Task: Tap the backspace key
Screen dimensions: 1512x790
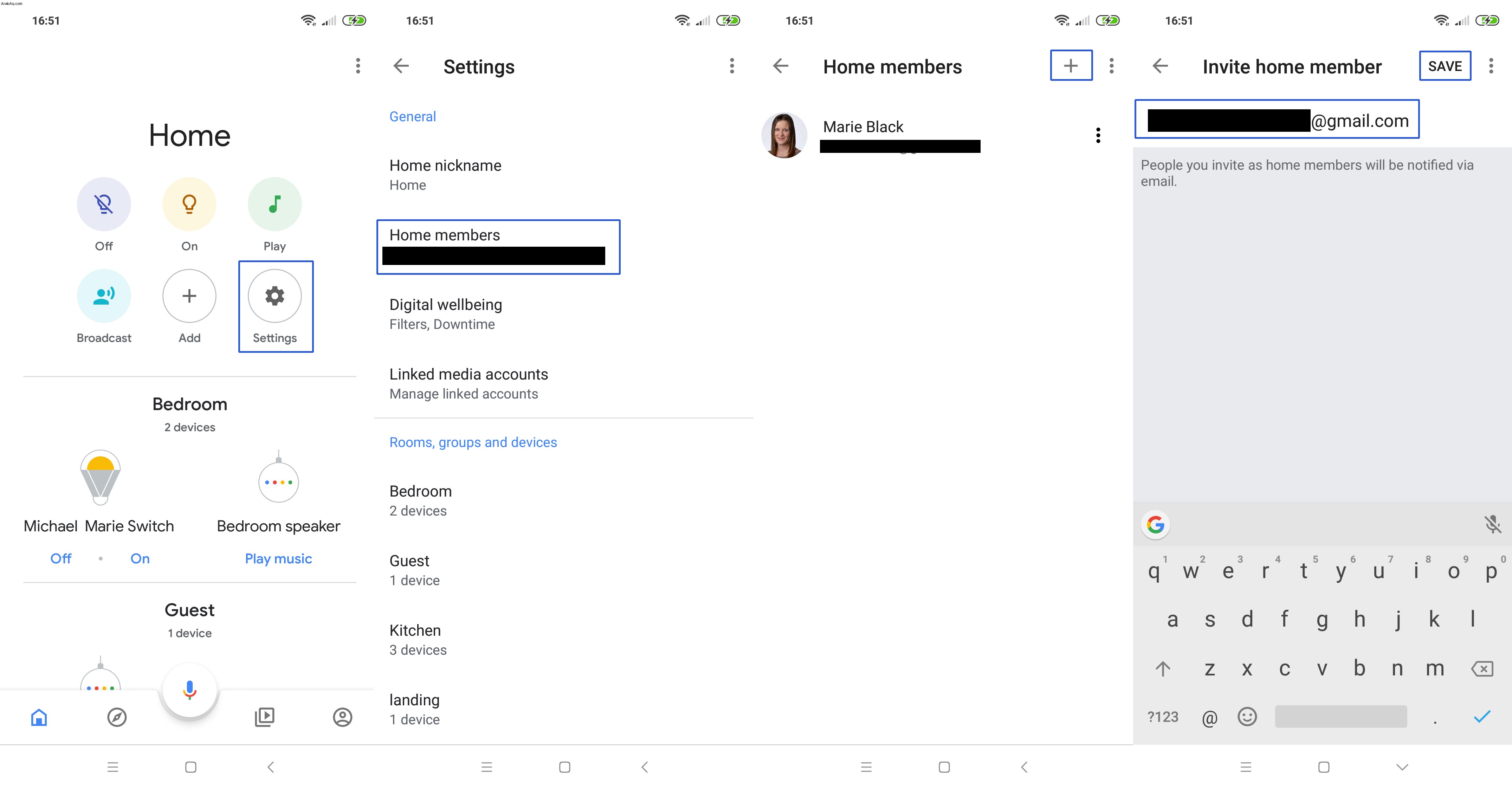Action: click(1482, 668)
